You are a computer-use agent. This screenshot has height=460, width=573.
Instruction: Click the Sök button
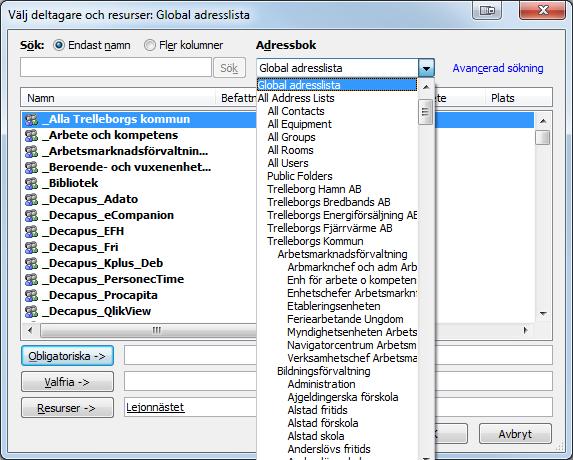click(x=229, y=68)
